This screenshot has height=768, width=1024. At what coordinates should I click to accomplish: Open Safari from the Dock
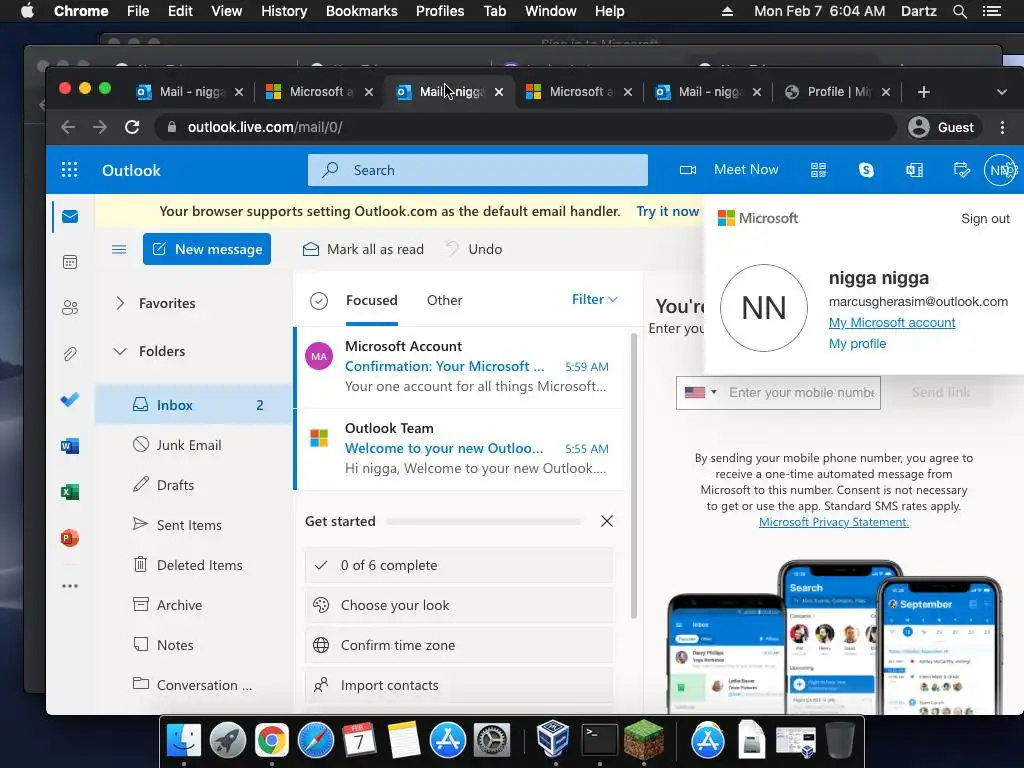315,740
